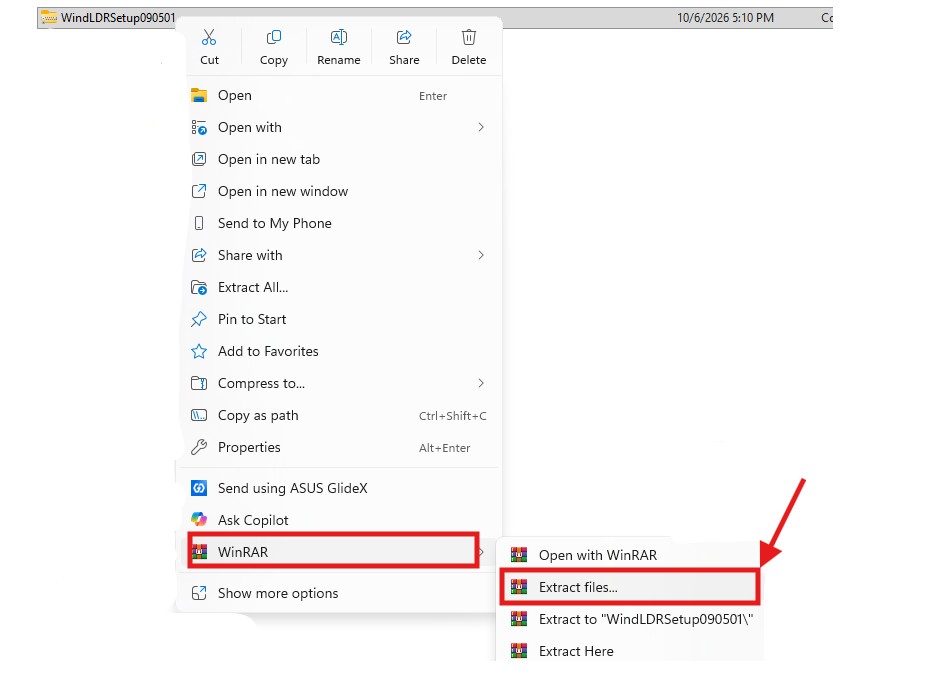Click the Share with menu label
Viewport: 932px width, 681px height.
coord(250,255)
